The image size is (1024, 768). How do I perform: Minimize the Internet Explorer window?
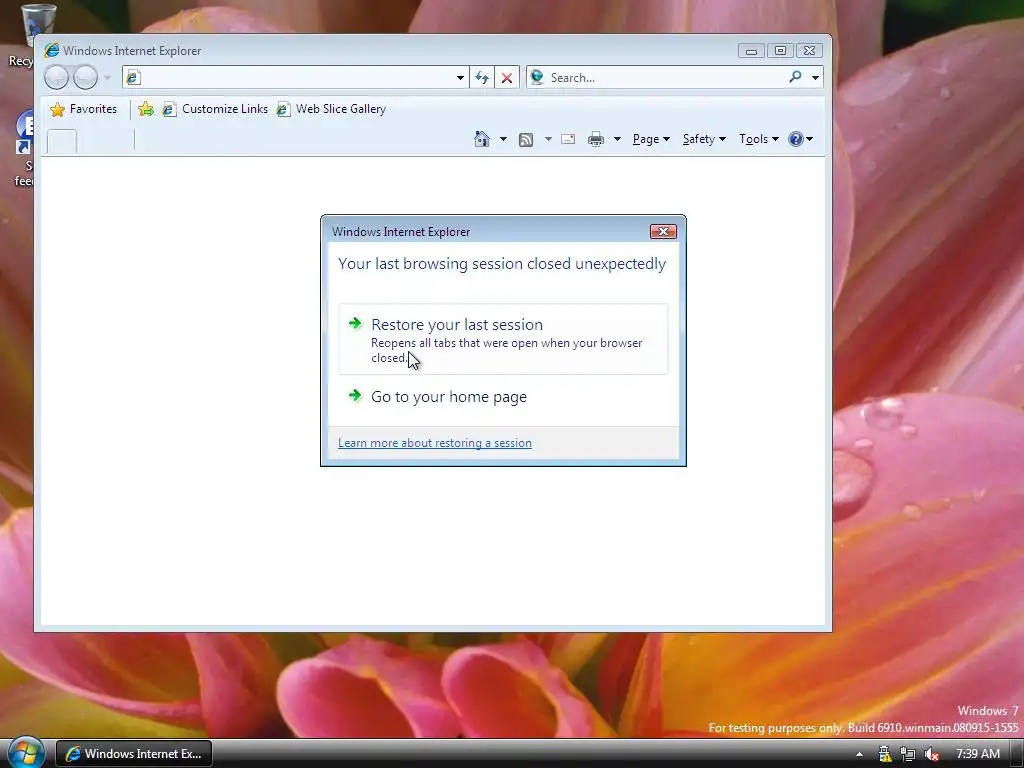tap(751, 50)
